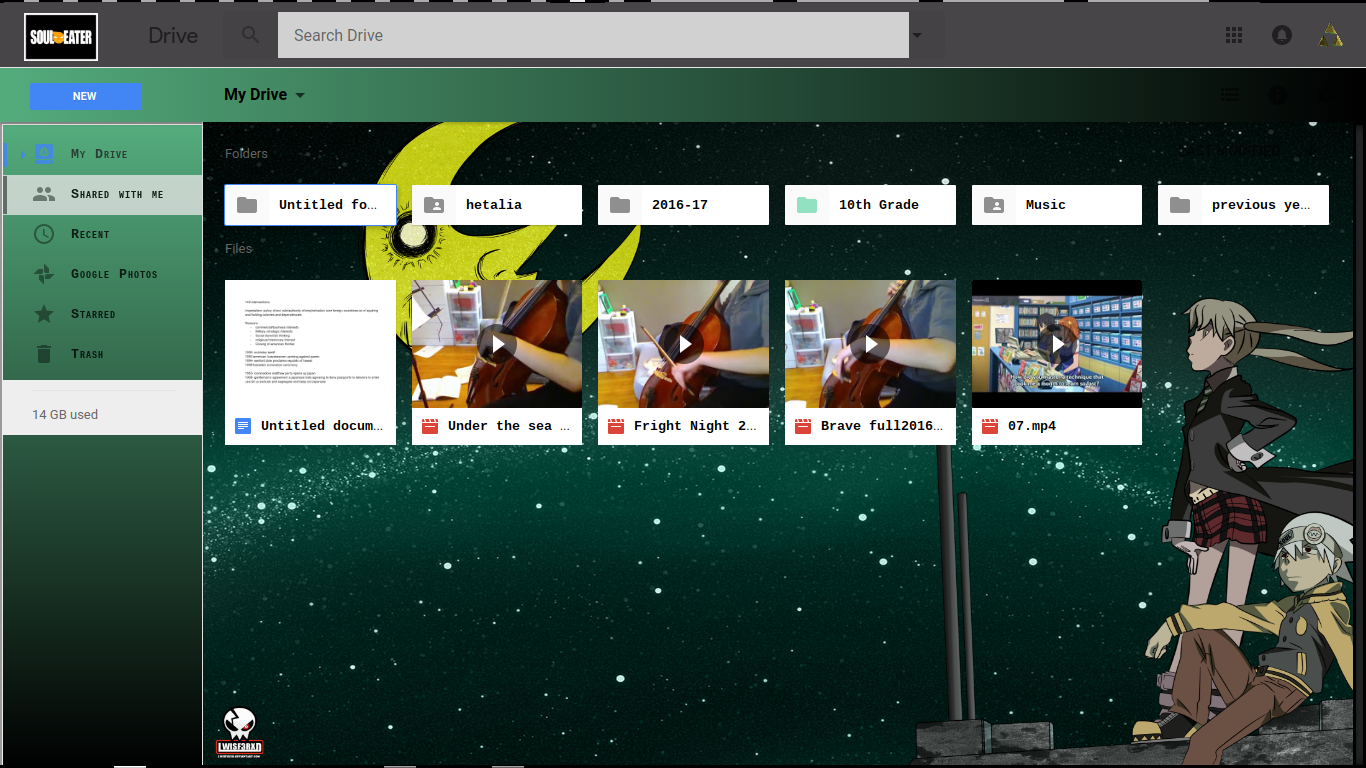Open Shared with me section

(103, 194)
